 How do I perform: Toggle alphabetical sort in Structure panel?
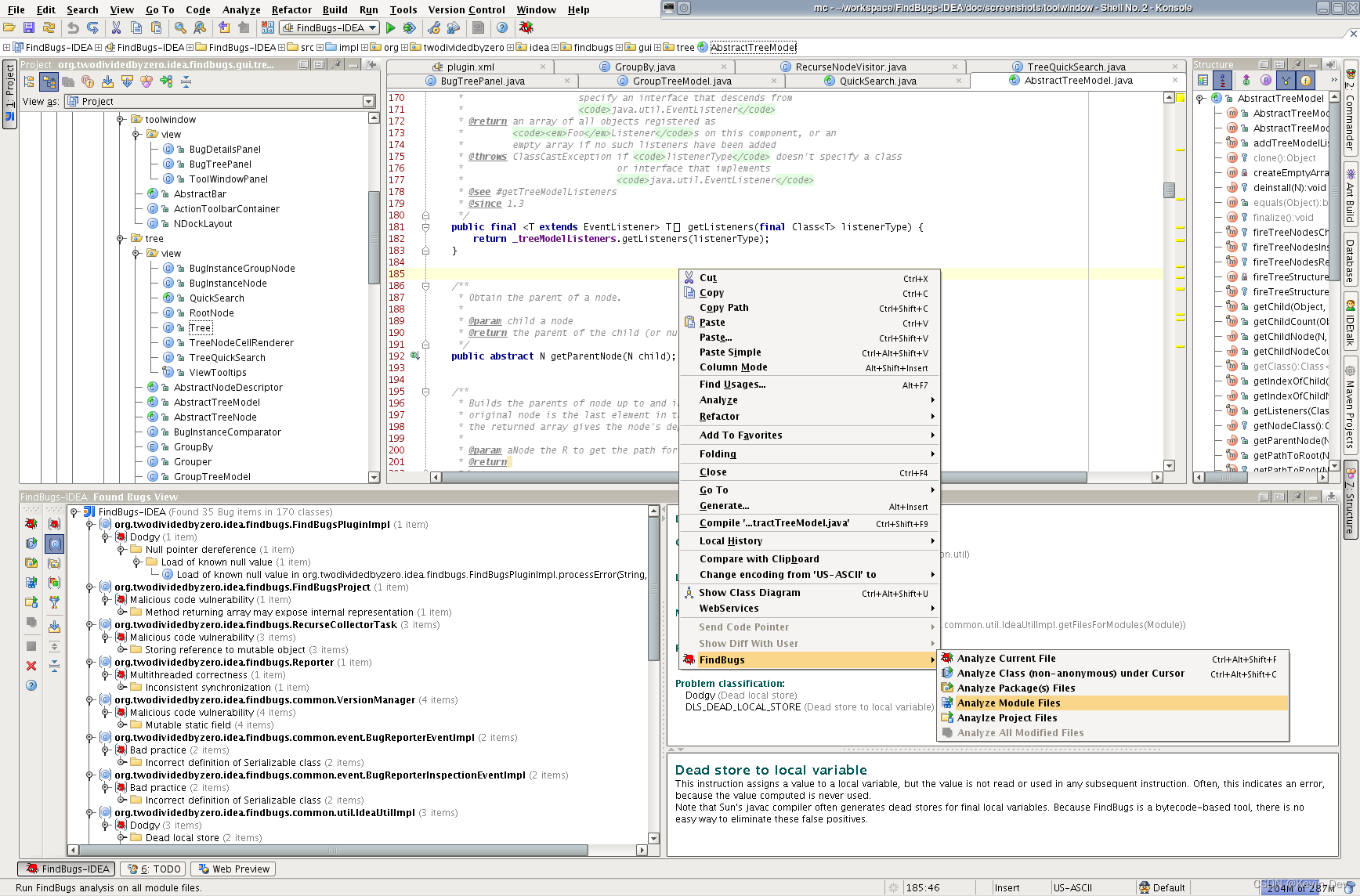1222,80
